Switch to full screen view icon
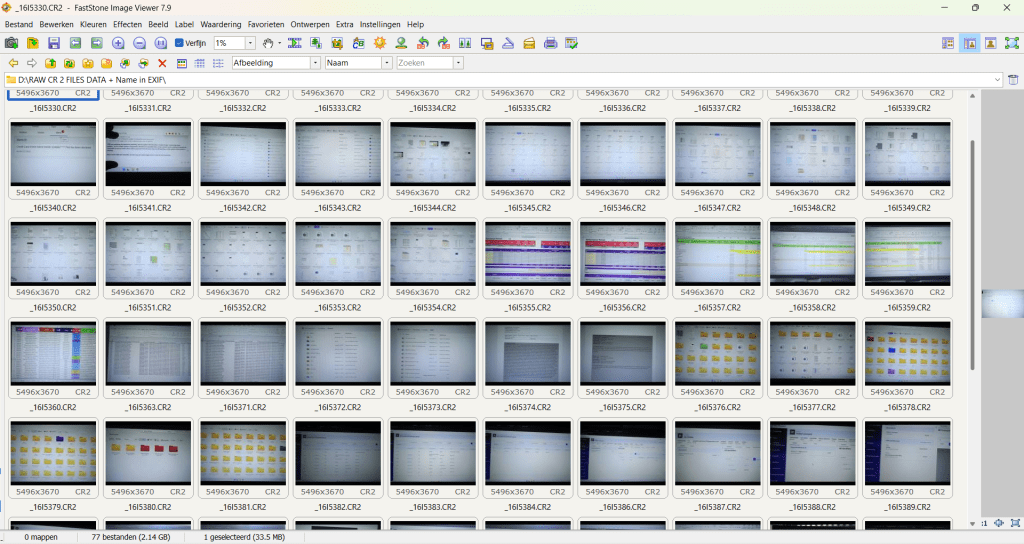The width and height of the screenshot is (1024, 544). pos(1011,43)
